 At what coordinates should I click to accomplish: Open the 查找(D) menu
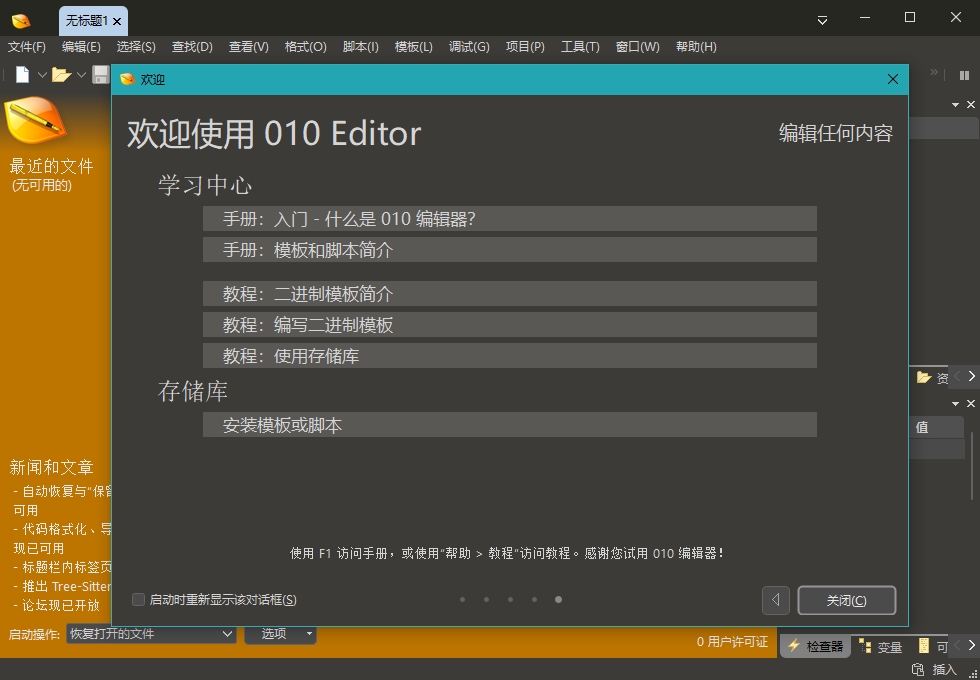tap(192, 47)
